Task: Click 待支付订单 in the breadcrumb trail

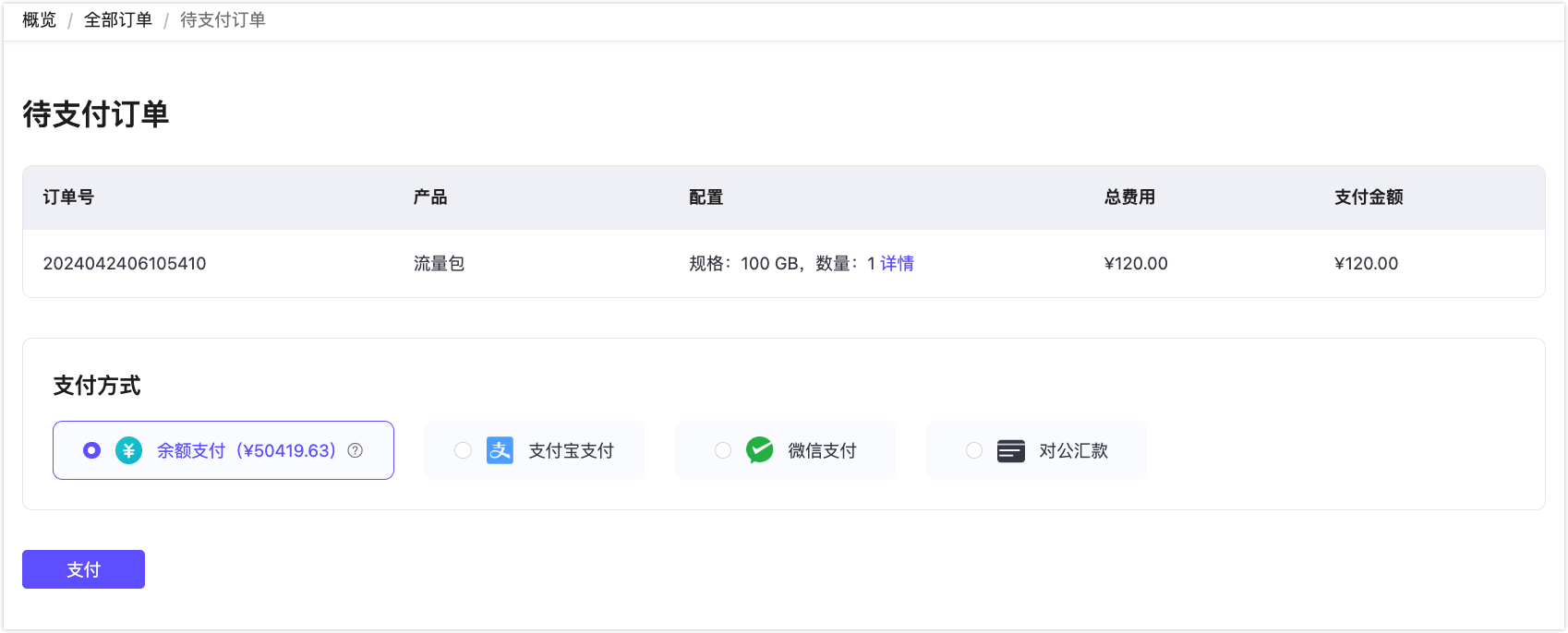Action: pyautogui.click(x=223, y=20)
